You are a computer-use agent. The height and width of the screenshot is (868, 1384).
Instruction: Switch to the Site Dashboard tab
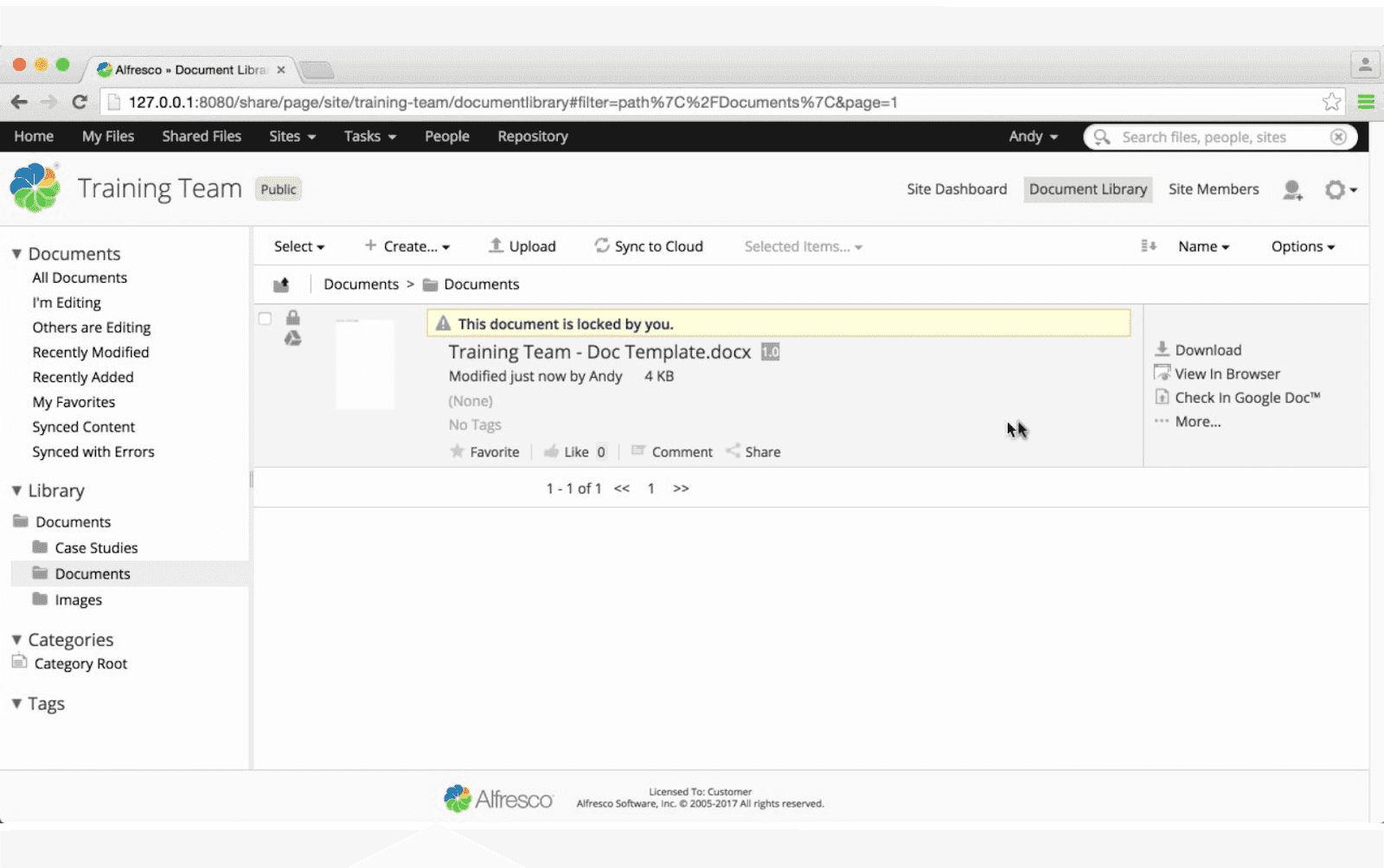(x=956, y=188)
